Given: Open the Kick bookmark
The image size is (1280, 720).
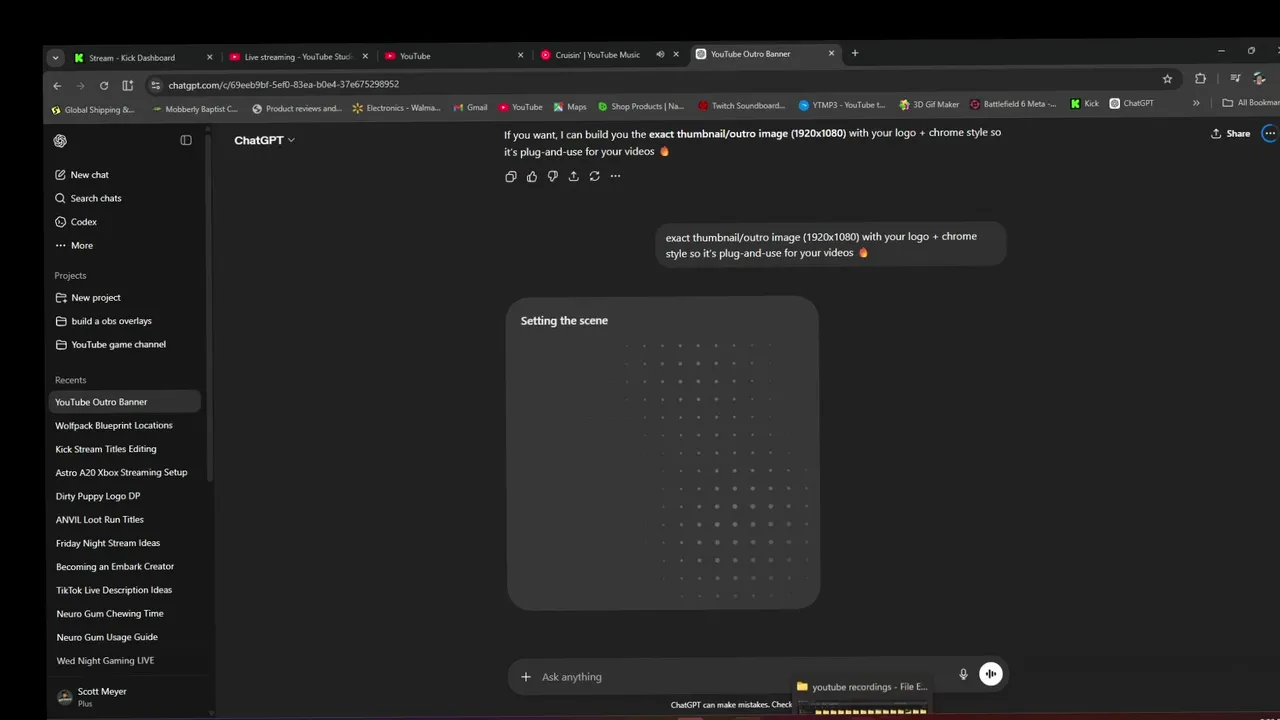Looking at the screenshot, I should pos(1085,103).
